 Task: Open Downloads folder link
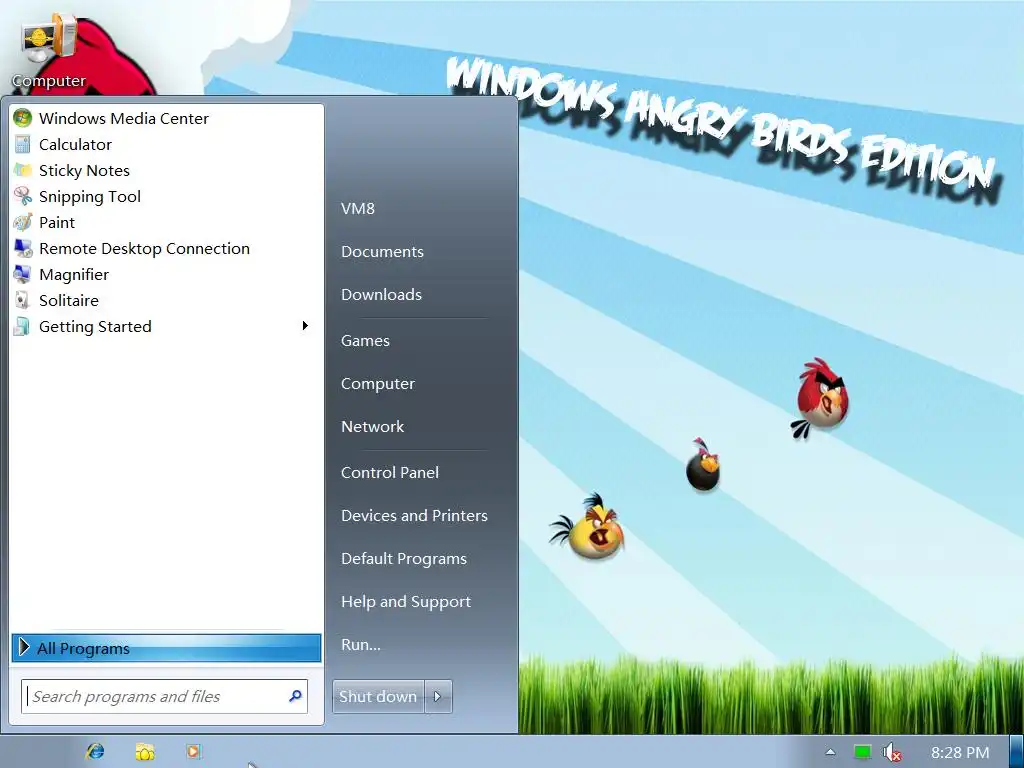pyautogui.click(x=381, y=295)
